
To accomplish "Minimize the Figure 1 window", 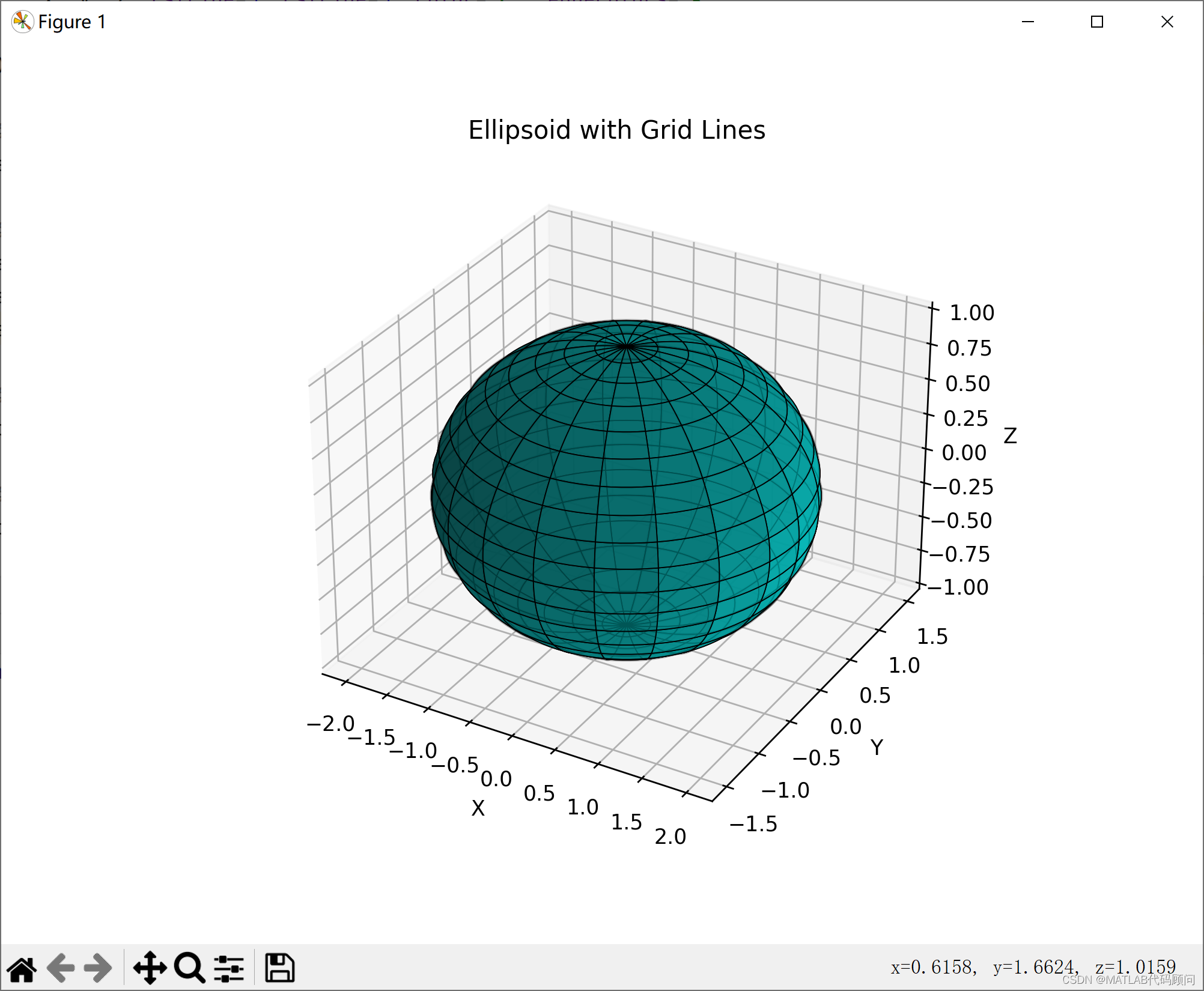I will tap(1028, 22).
